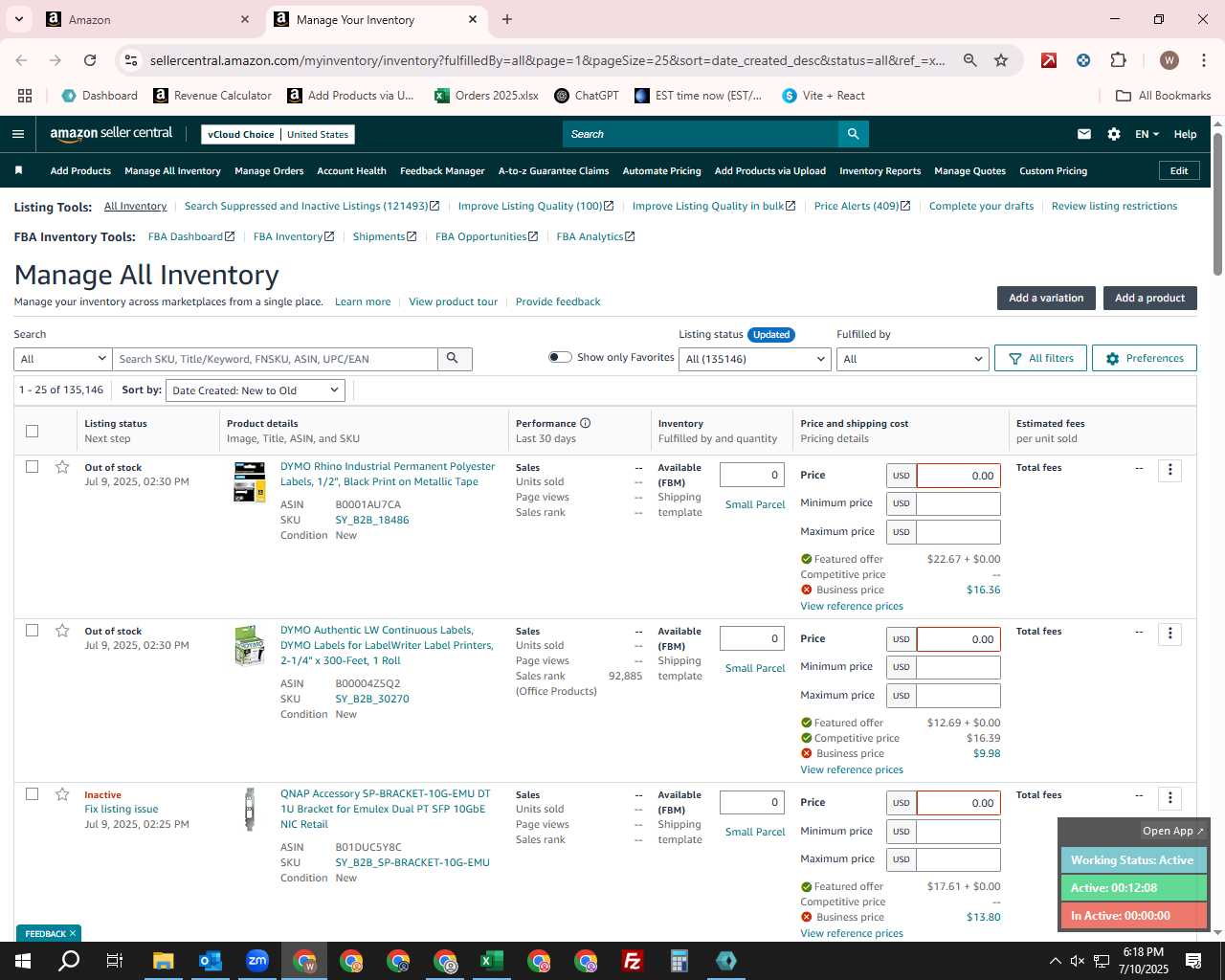Click the Open App button in status widget
Screen dimensions: 1225x980
pyautogui.click(x=1172, y=831)
